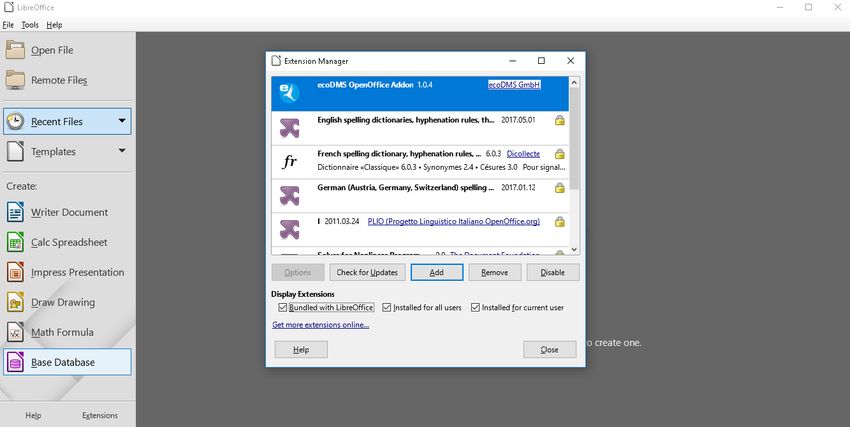
Task: Click the Writer Document icon
Action: [x=15, y=212]
